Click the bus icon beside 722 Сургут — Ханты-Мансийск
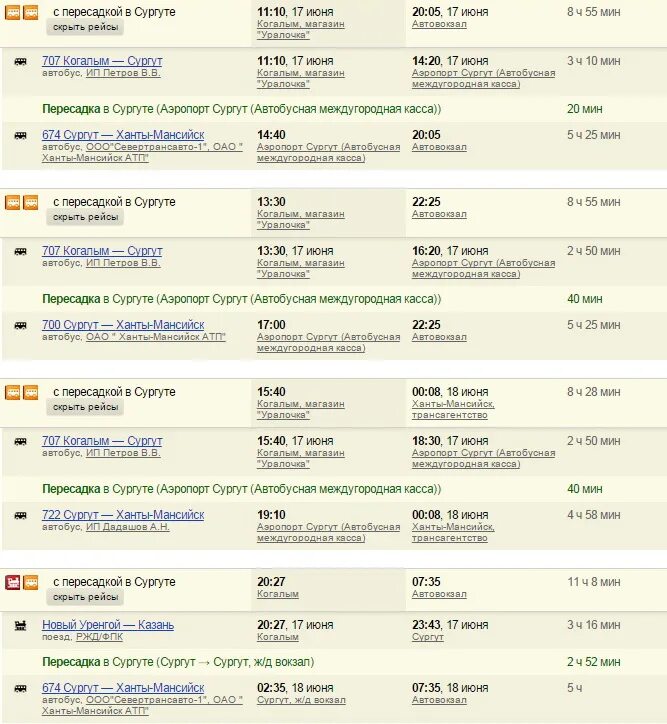 (20, 515)
